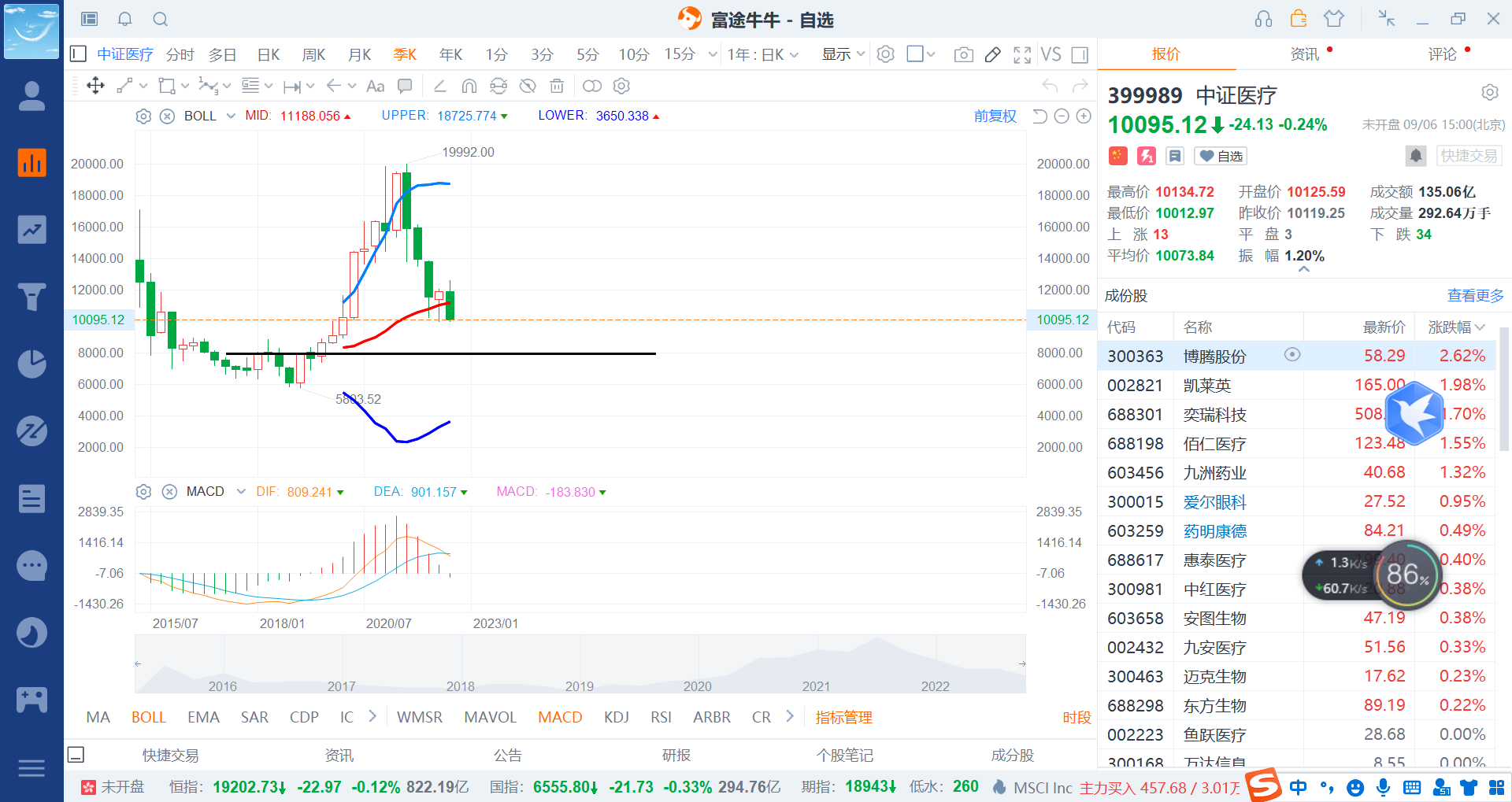Zoom out the chart with minus icon
The width and height of the screenshot is (1512, 802).
(x=1062, y=116)
